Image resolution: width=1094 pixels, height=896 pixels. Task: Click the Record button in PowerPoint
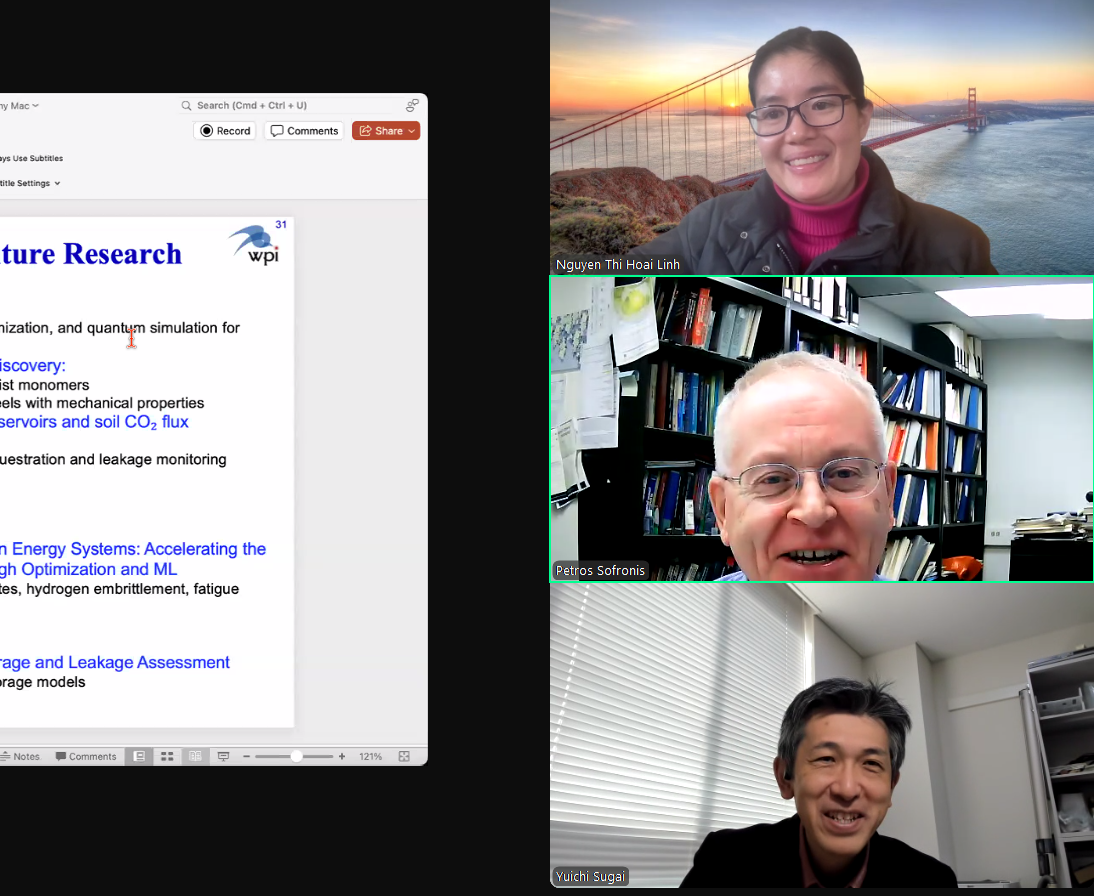pyautogui.click(x=225, y=131)
